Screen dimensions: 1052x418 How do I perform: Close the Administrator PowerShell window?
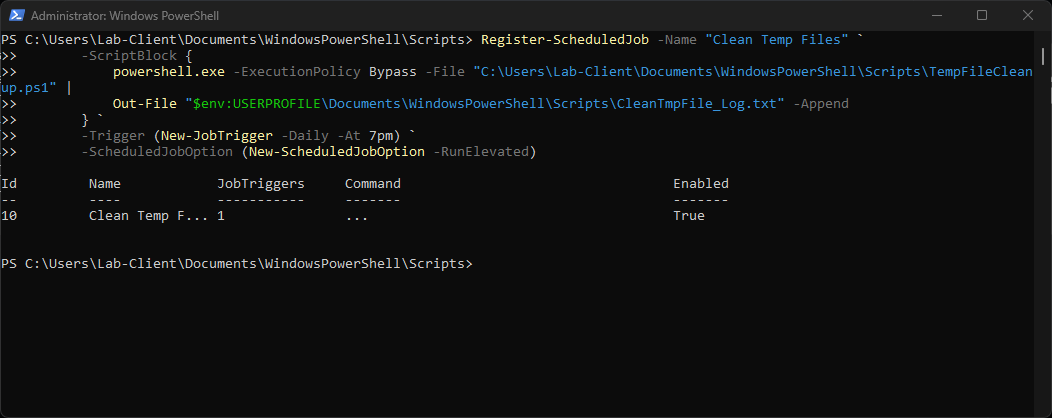pos(1028,15)
